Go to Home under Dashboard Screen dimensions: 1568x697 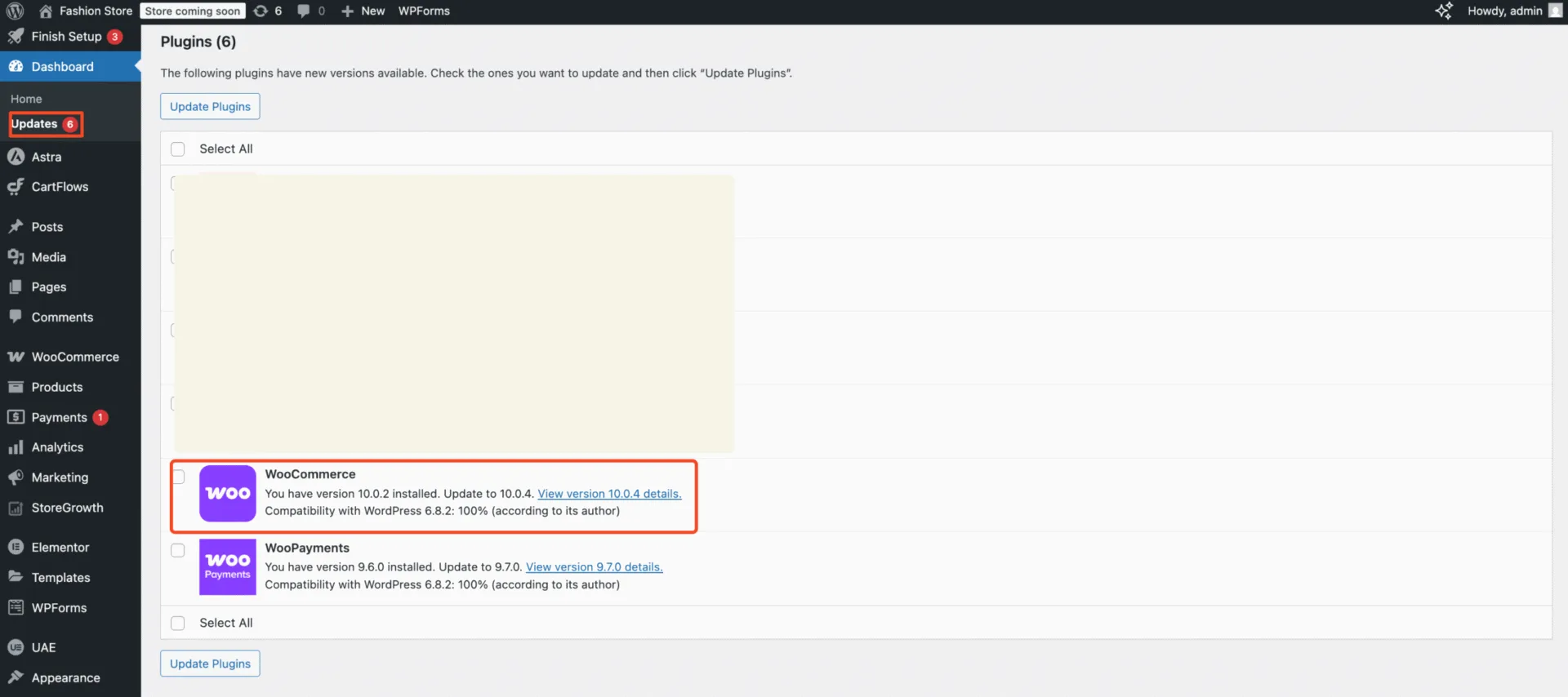tap(26, 99)
